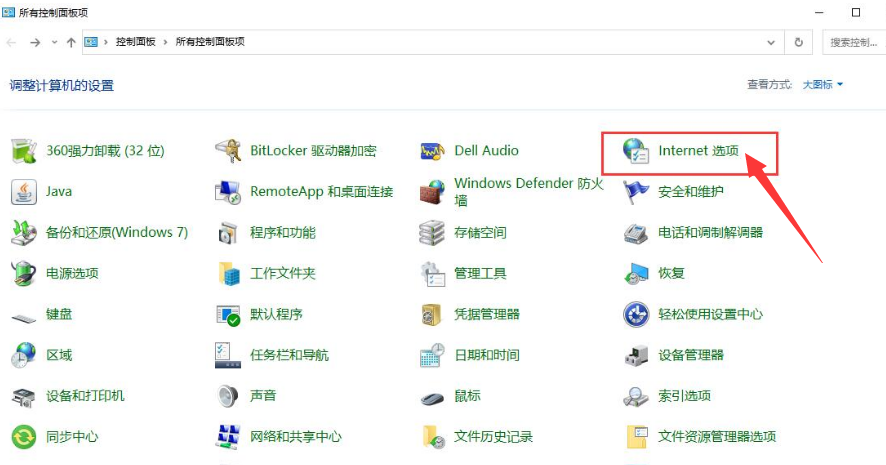Click the 电源选项 icon
The height and width of the screenshot is (465, 886).
pyautogui.click(x=24, y=273)
